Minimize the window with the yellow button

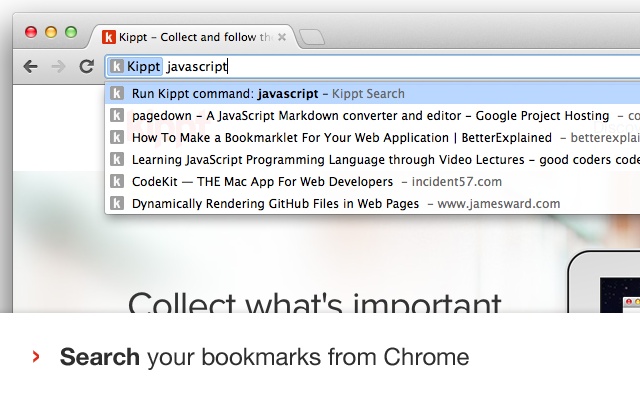51,32
